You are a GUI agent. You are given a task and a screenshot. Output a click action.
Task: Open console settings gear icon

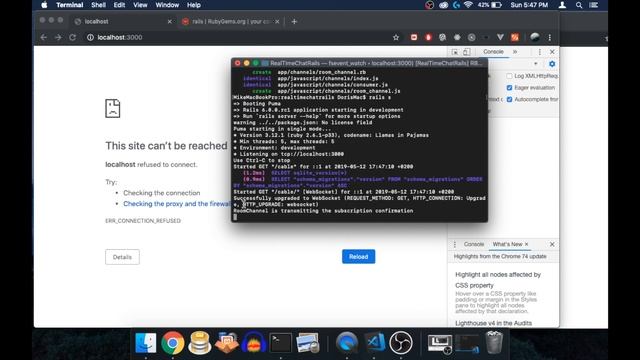pos(552,64)
